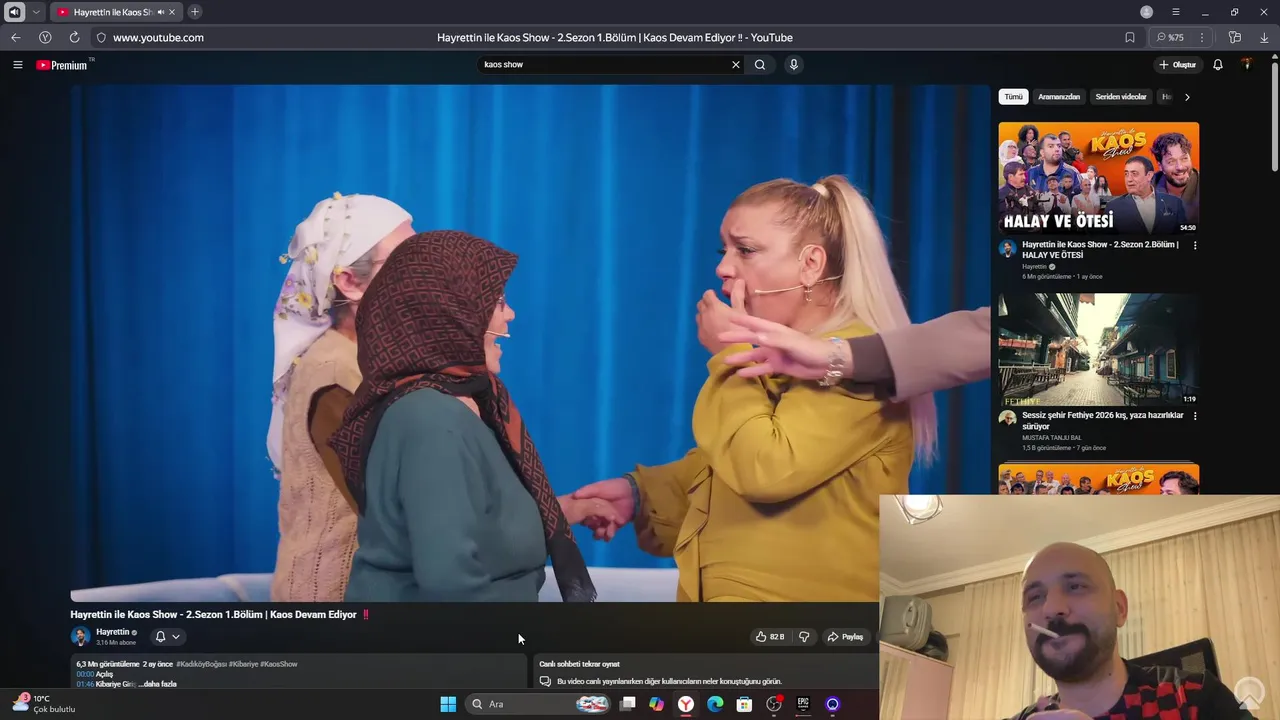Mute the tab via speaker icon

(x=161, y=12)
